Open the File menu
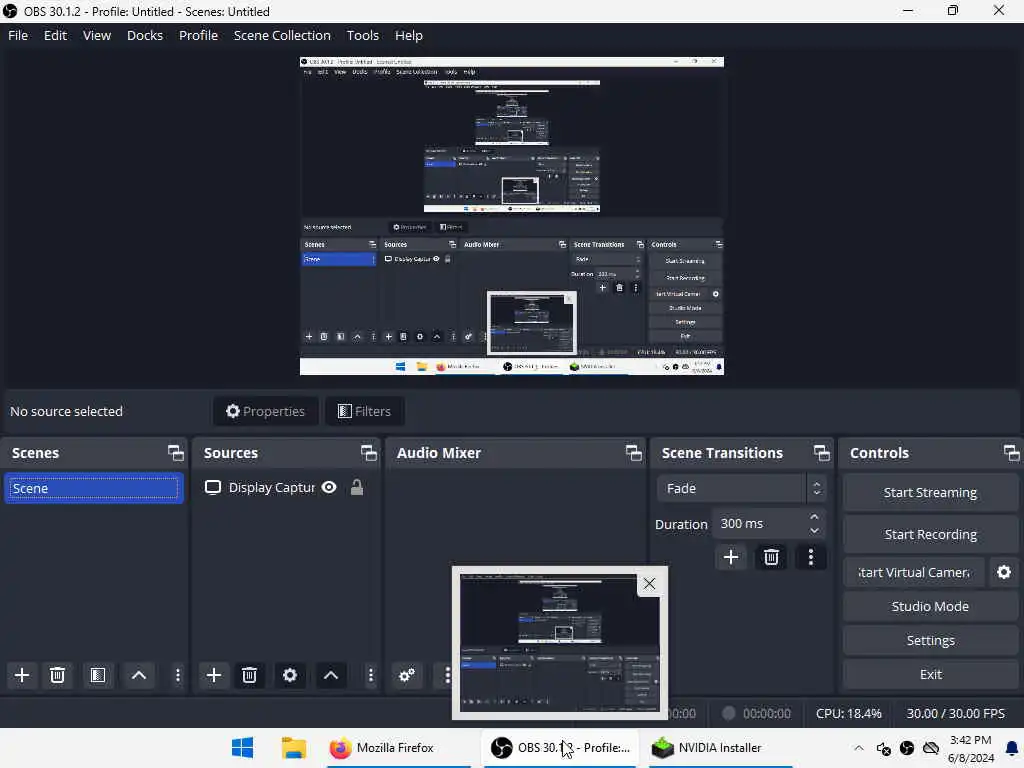The width and height of the screenshot is (1024, 768). tap(18, 35)
